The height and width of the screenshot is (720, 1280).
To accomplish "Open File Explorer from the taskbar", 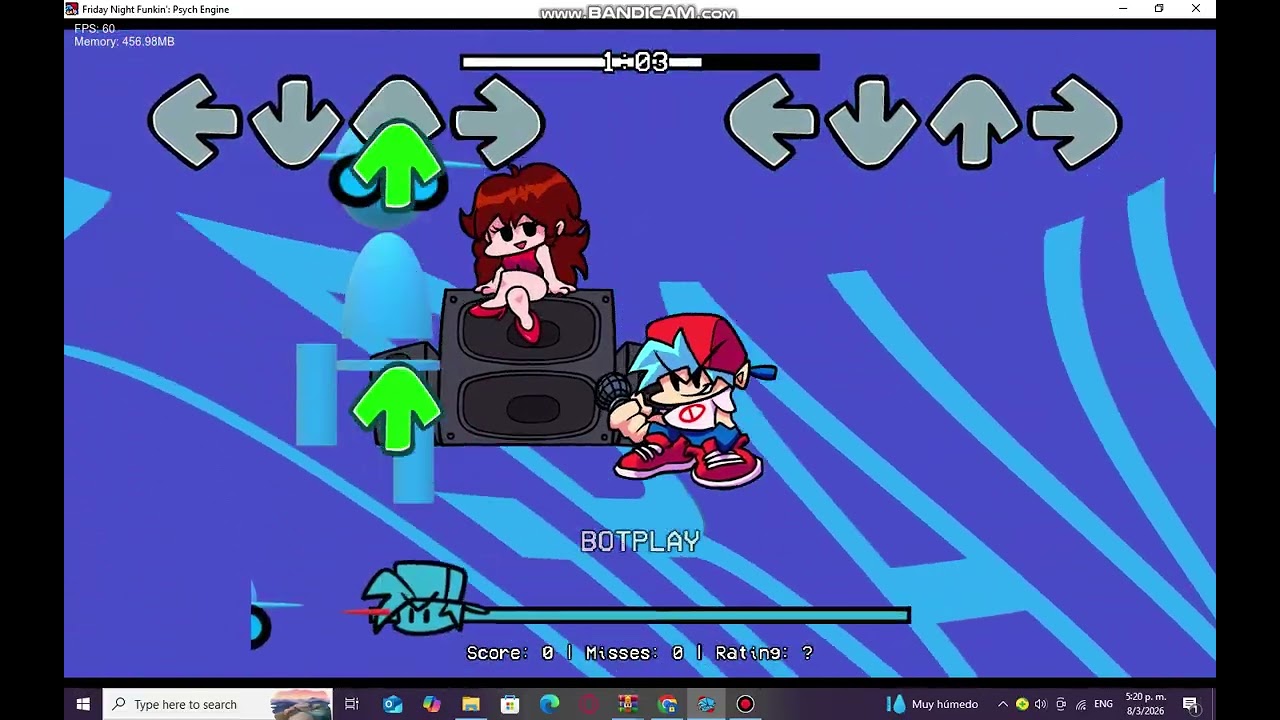I will coord(471,704).
